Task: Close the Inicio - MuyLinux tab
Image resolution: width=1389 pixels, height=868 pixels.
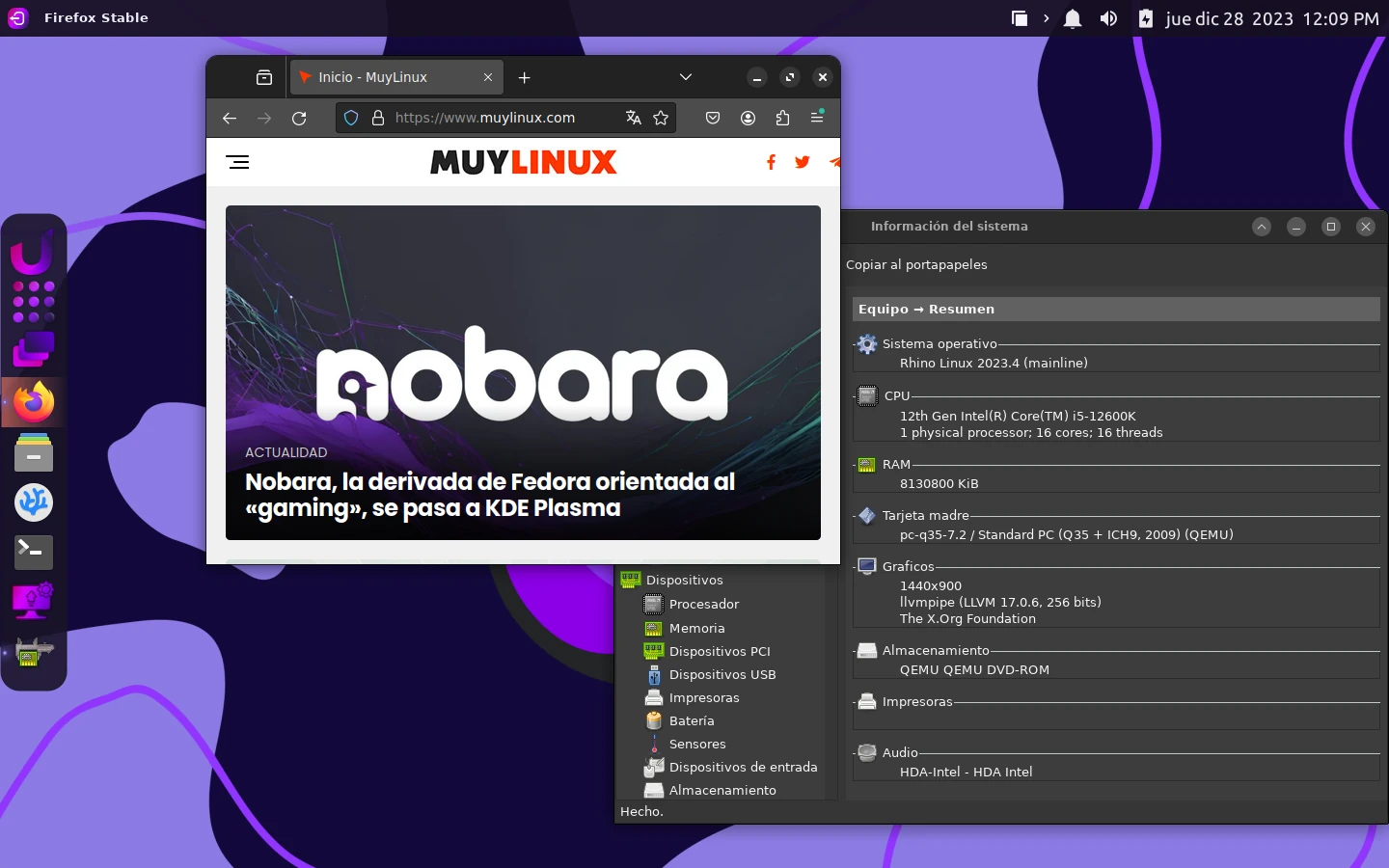Action: pyautogui.click(x=488, y=77)
